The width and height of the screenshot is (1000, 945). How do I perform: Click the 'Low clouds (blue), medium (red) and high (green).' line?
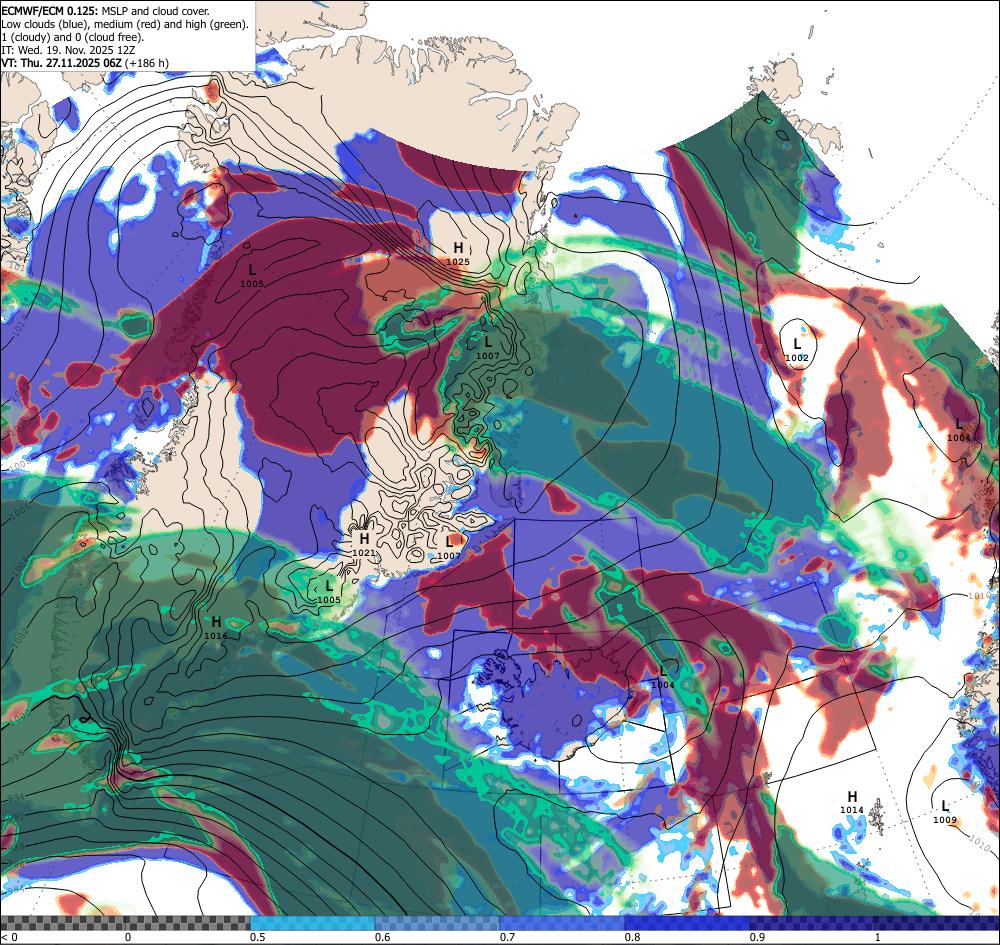[x=125, y=24]
